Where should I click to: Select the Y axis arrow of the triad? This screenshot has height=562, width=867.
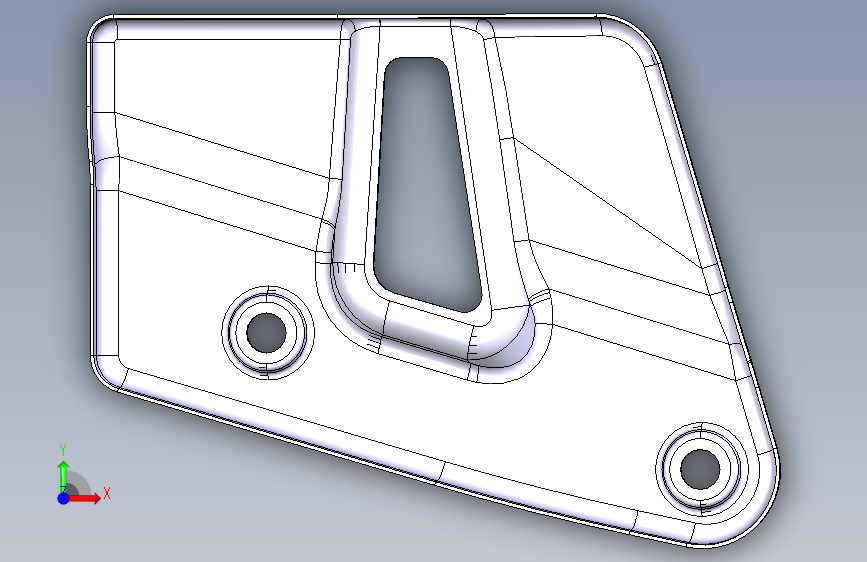coord(64,477)
